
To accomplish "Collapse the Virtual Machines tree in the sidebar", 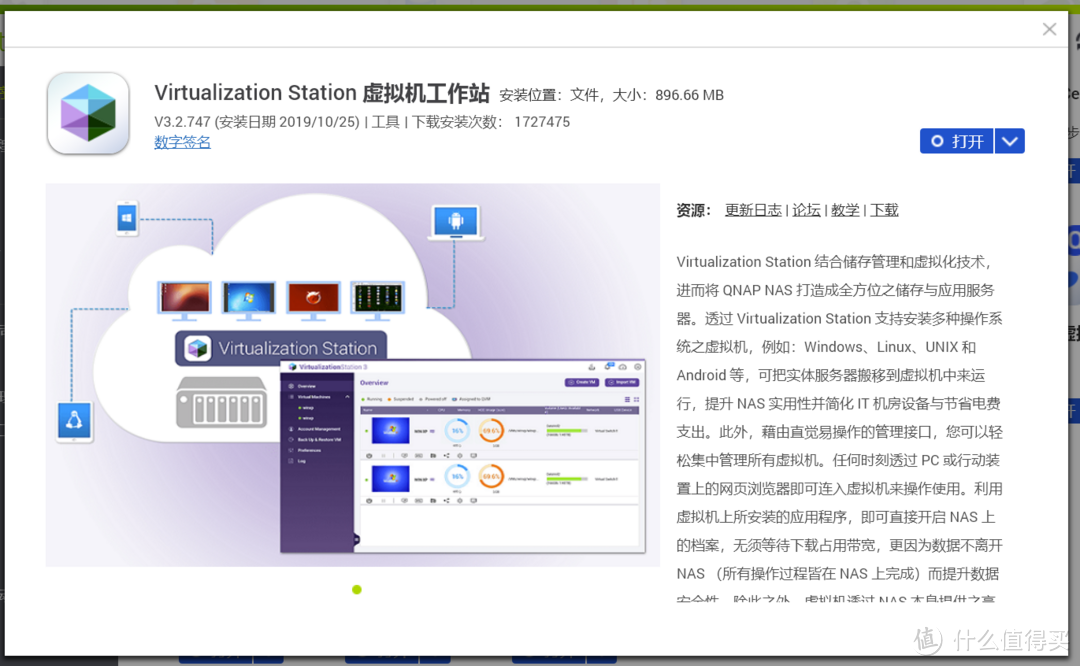I will (x=348, y=396).
